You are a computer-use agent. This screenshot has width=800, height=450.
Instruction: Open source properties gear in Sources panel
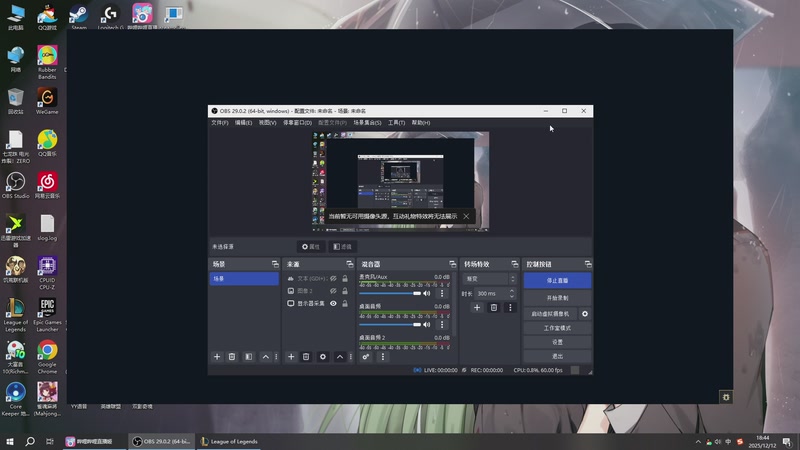click(323, 357)
